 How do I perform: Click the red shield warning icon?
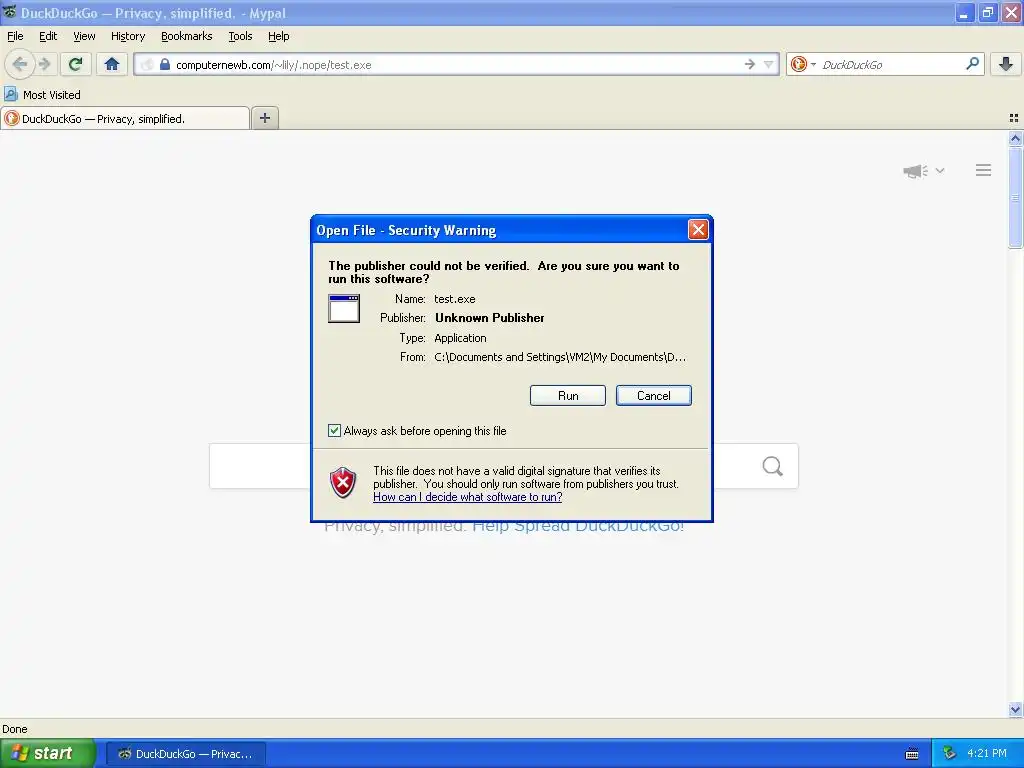tap(344, 483)
